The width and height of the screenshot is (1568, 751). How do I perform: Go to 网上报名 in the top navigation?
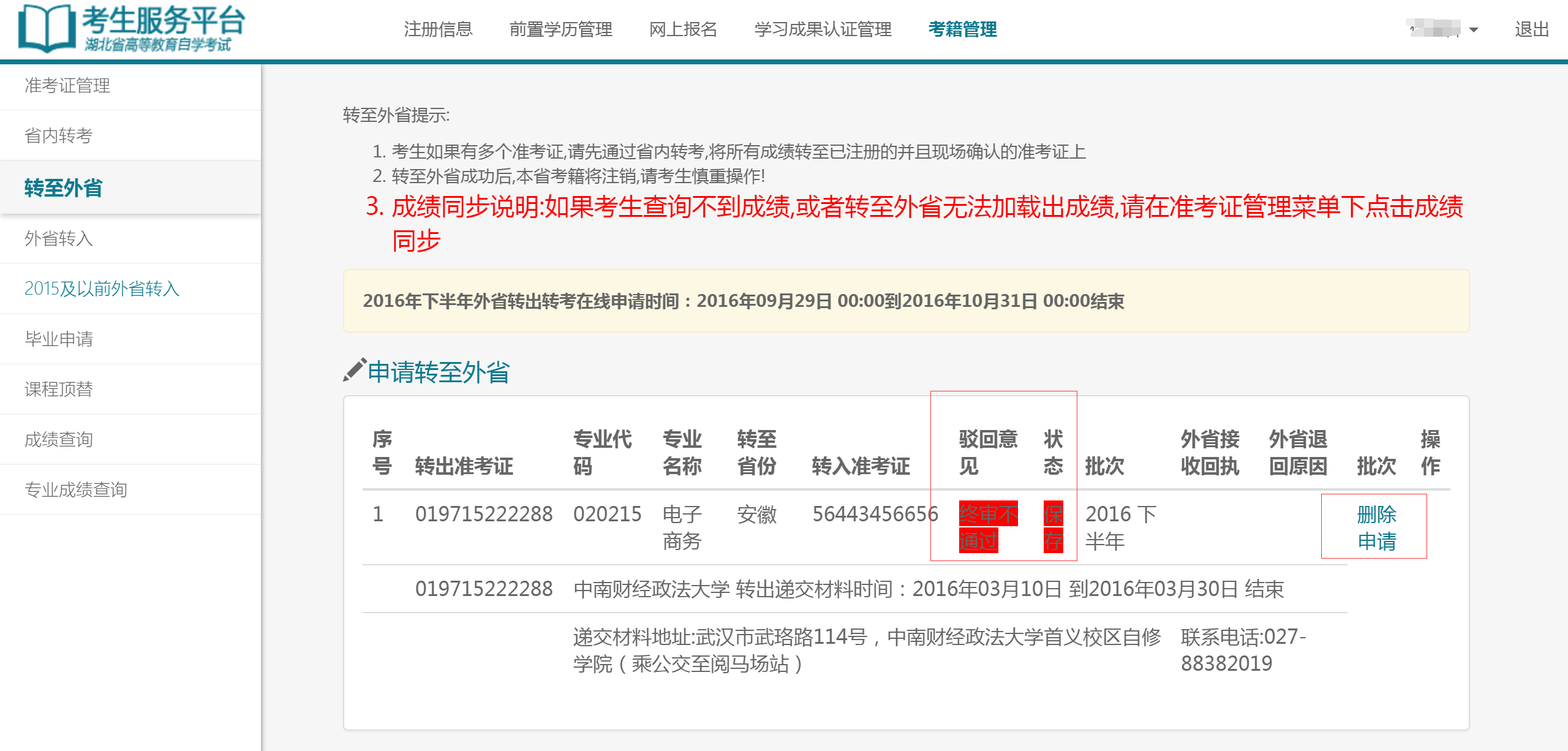(683, 29)
